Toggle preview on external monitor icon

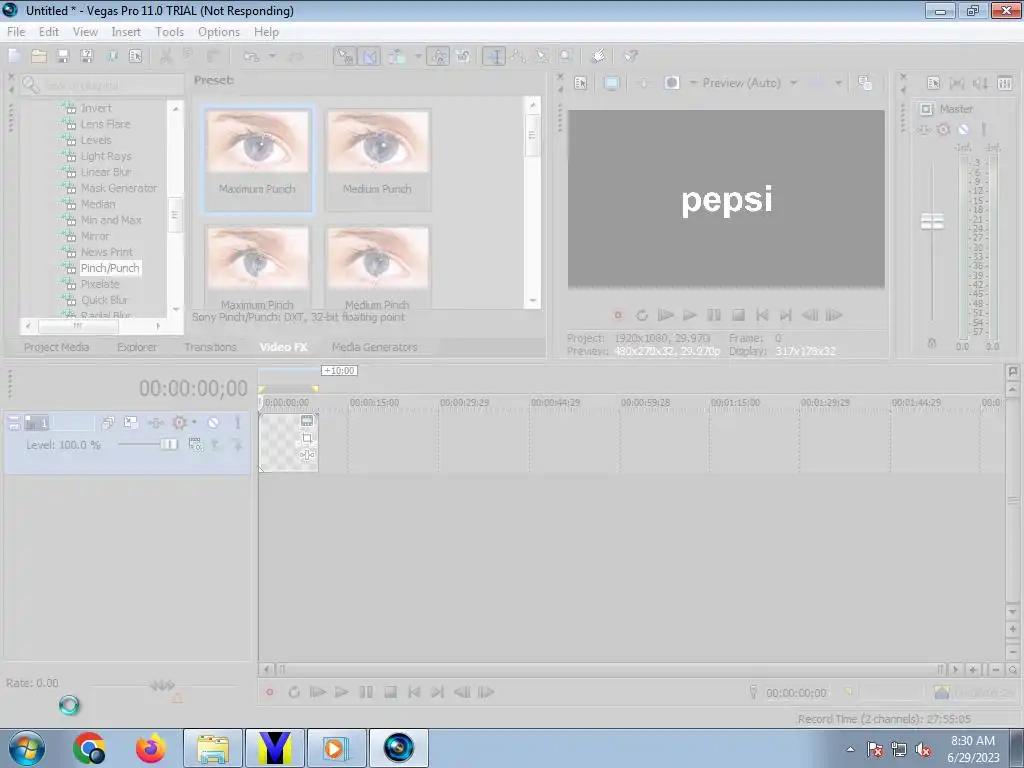(612, 83)
